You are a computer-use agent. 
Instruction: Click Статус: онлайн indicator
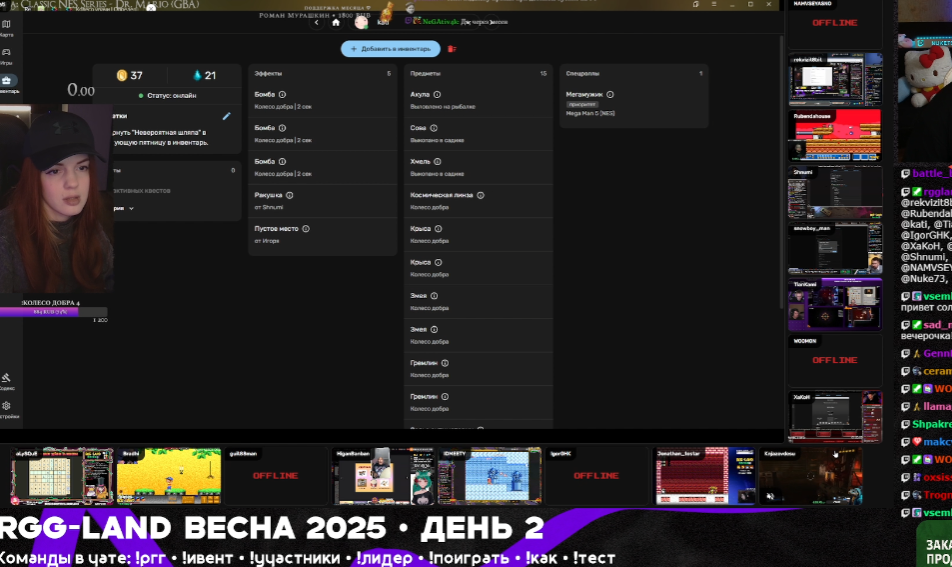click(167, 95)
